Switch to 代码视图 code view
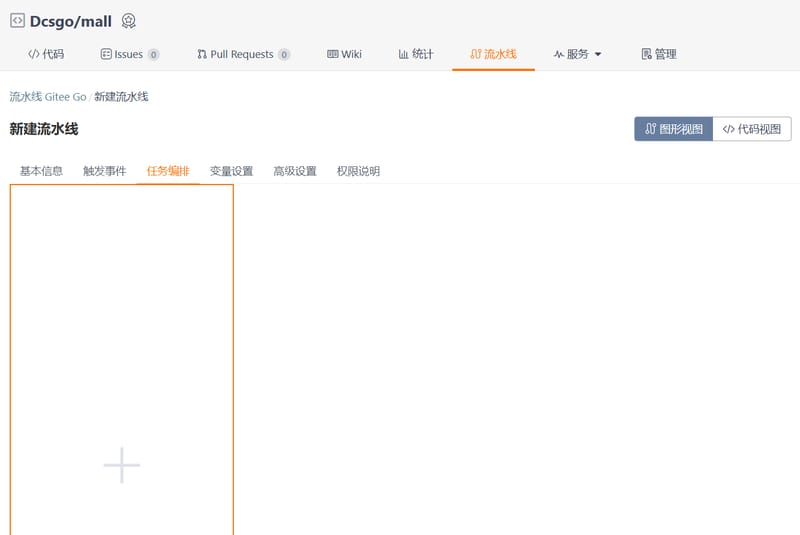 (752, 129)
